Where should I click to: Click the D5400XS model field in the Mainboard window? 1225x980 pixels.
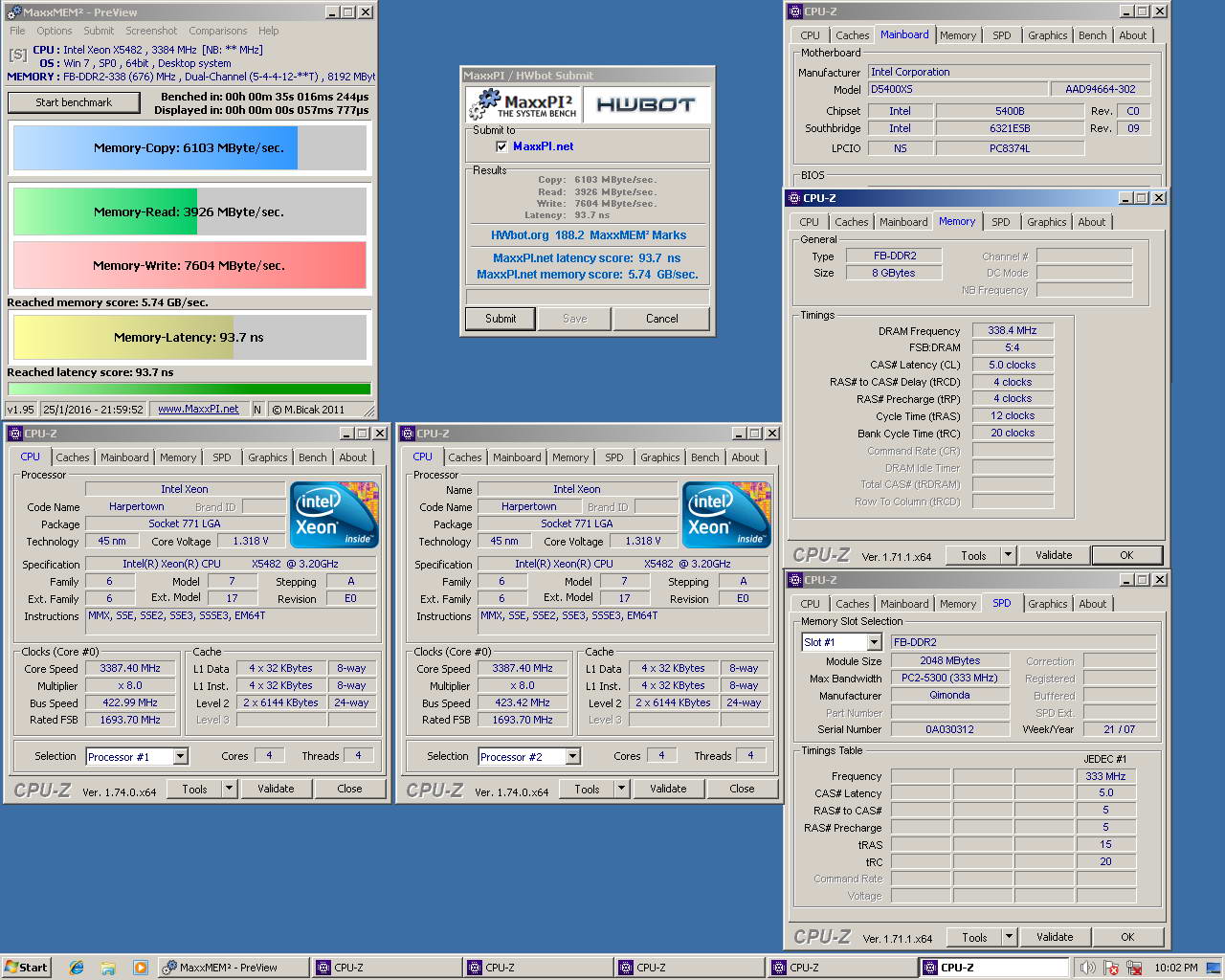[x=959, y=89]
